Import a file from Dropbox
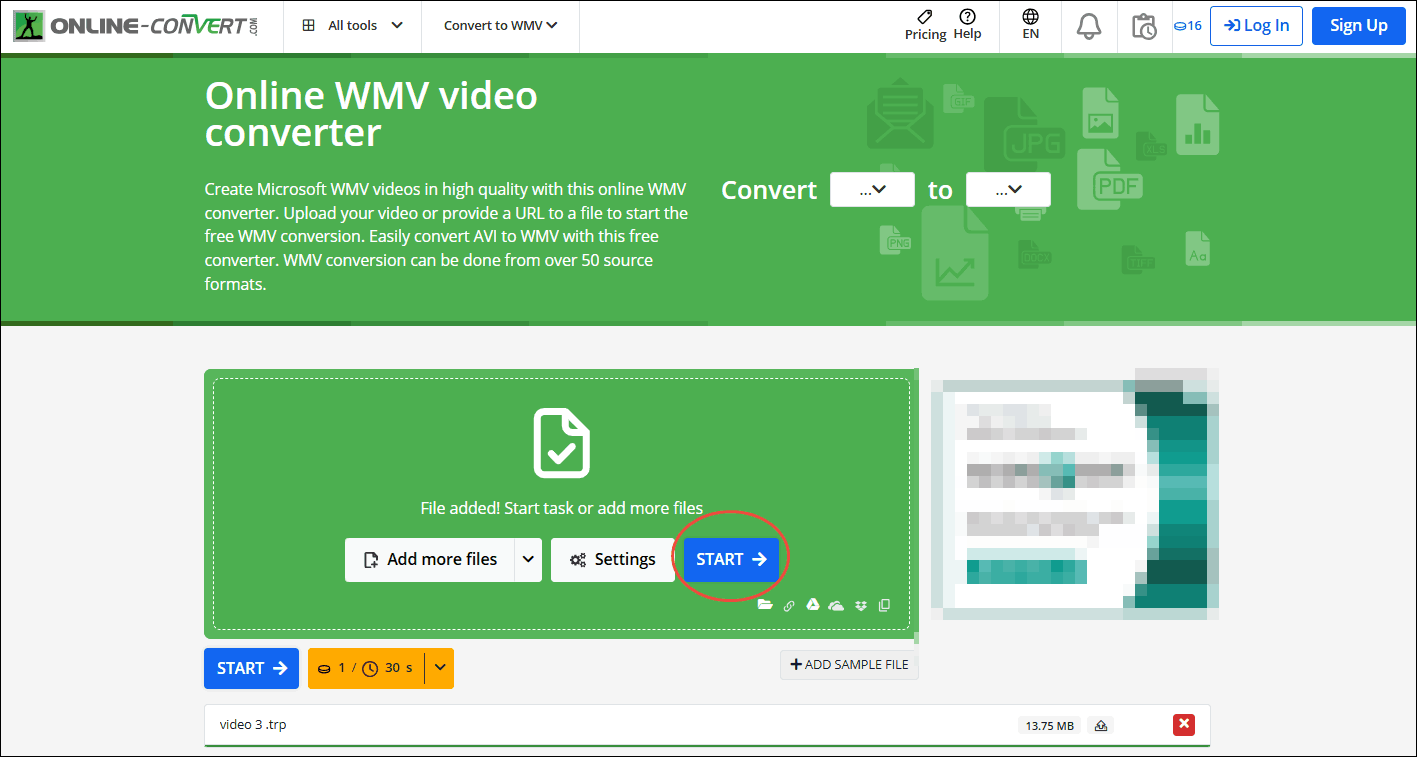 pos(860,605)
